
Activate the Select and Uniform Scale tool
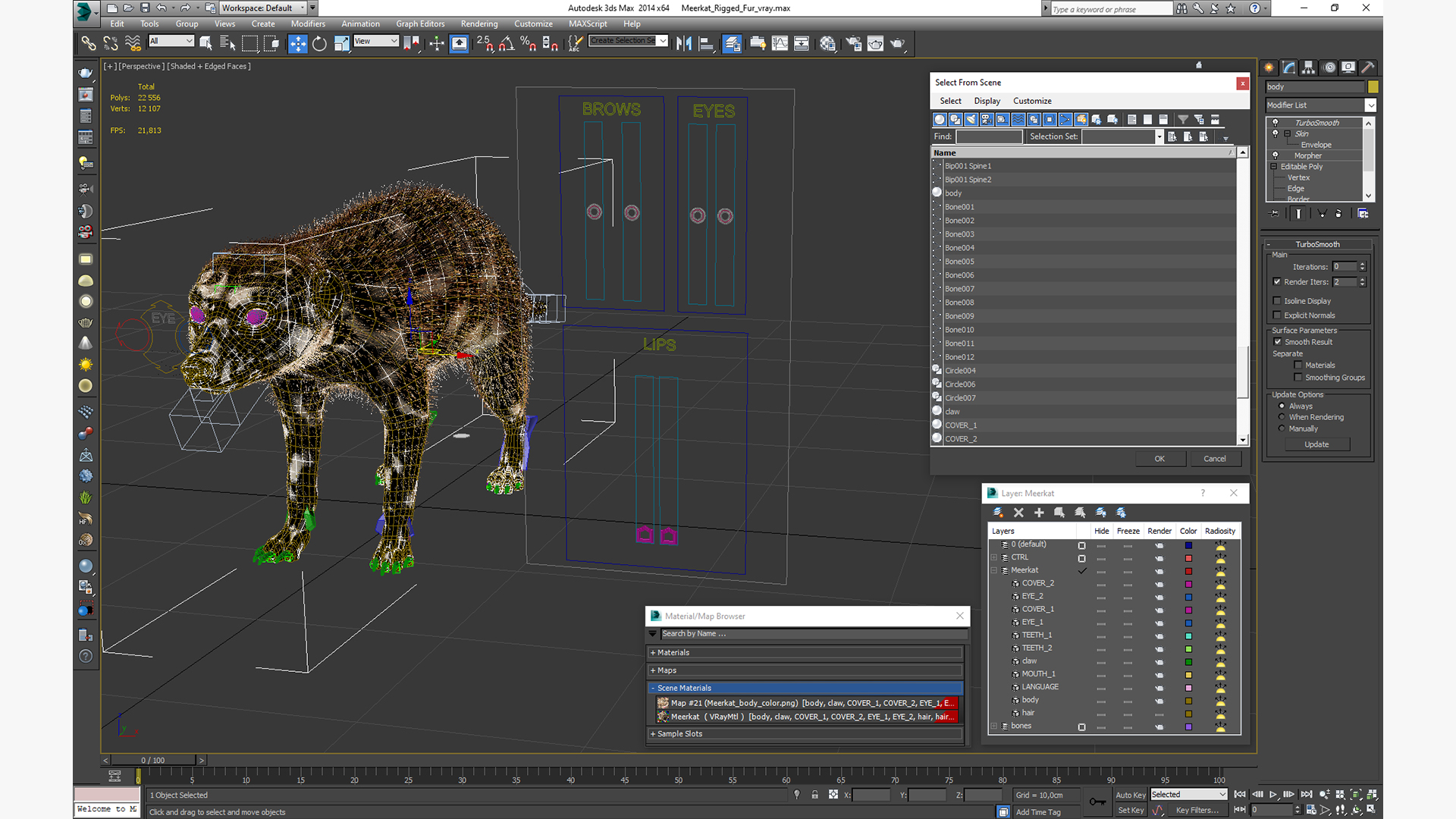[x=341, y=43]
